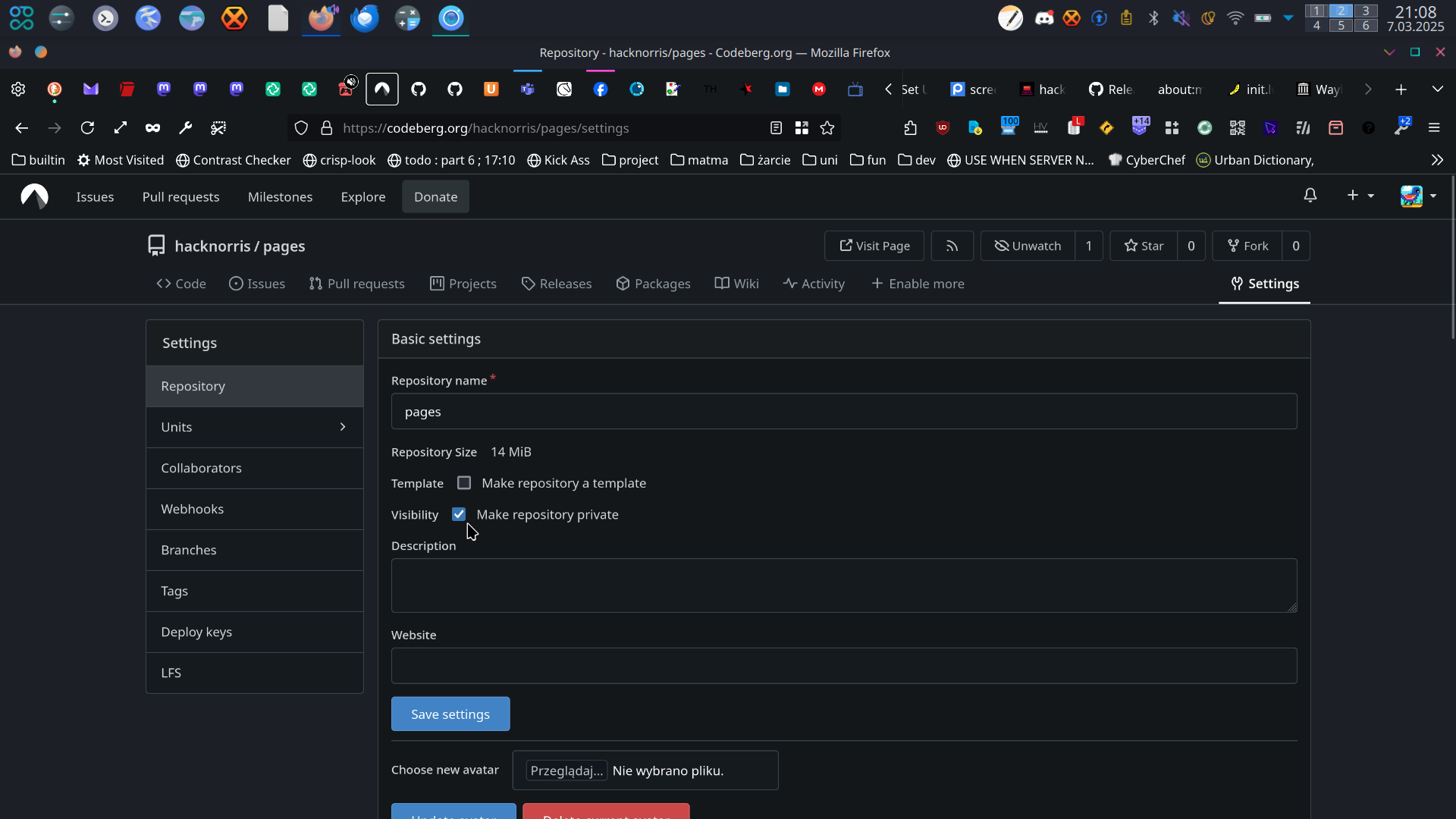This screenshot has width=1456, height=819.
Task: Check Make repository a template checkbox
Action: tap(464, 483)
